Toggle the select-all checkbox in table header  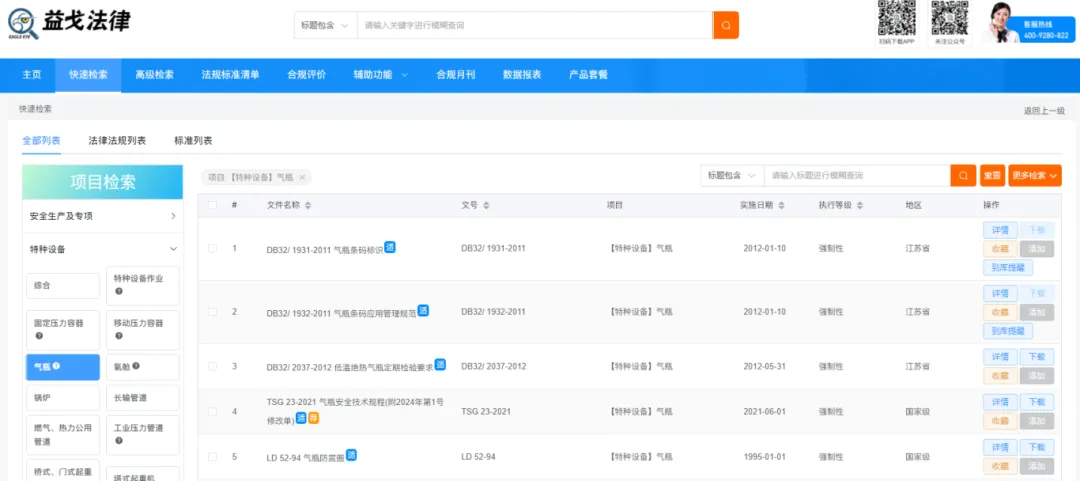click(212, 205)
